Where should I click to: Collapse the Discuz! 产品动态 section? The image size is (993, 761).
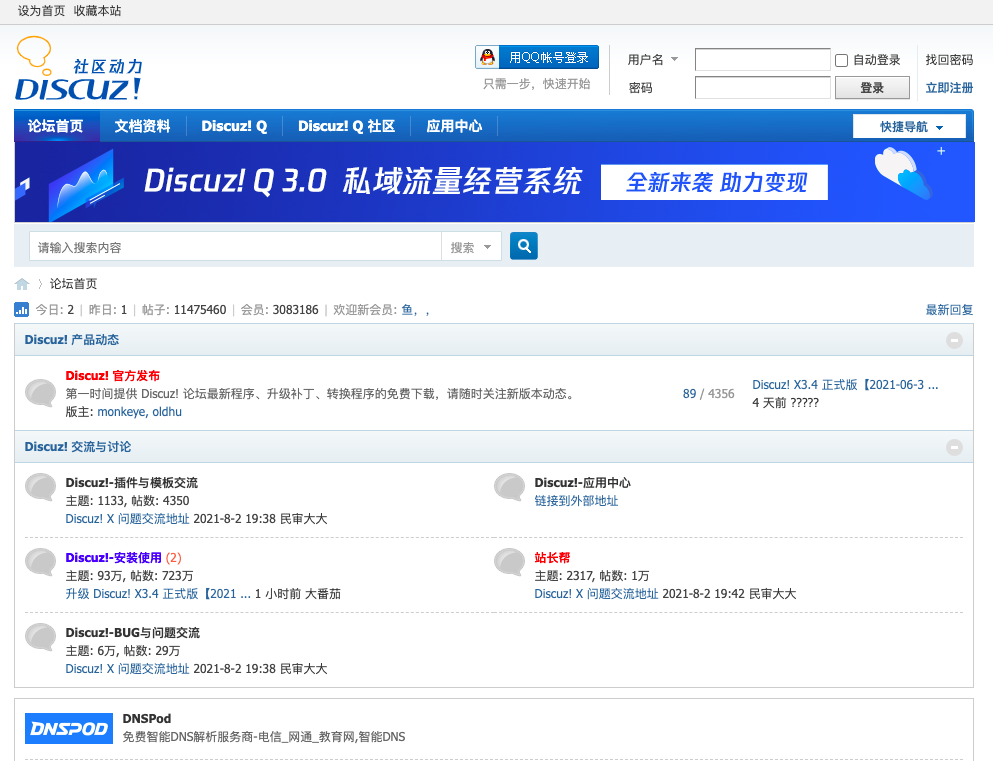pyautogui.click(x=954, y=341)
